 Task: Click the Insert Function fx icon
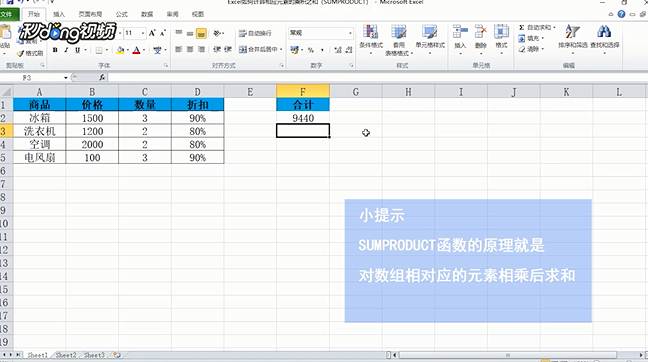point(102,77)
